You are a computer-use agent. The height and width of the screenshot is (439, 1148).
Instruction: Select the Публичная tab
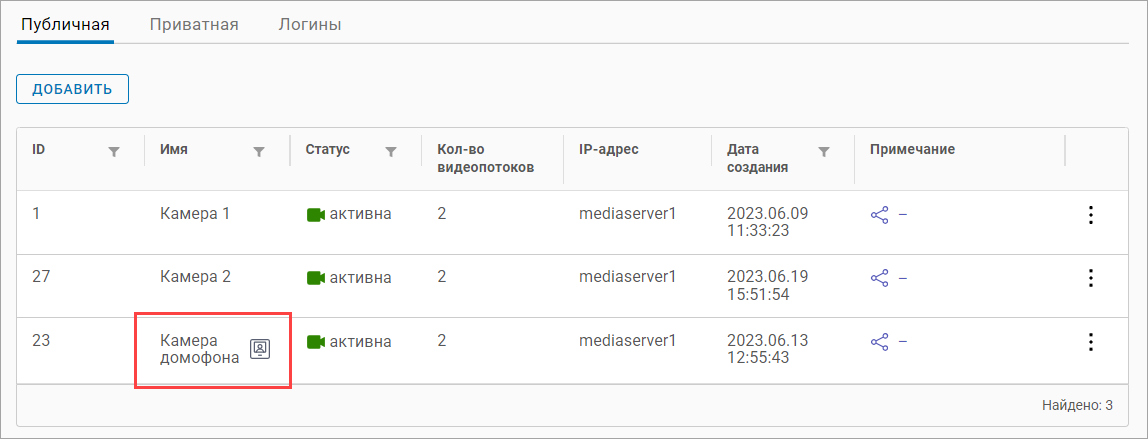pos(65,24)
